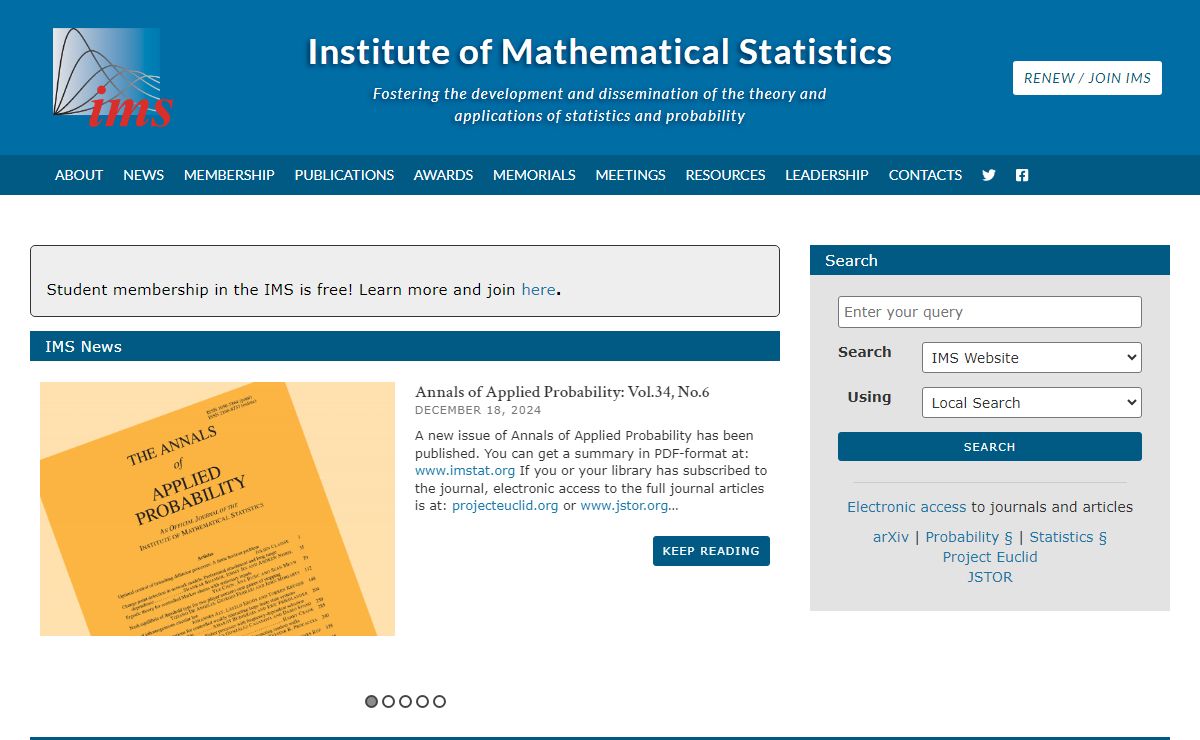The image size is (1200, 740).
Task: Select the fourth carousel dot
Action: click(423, 701)
